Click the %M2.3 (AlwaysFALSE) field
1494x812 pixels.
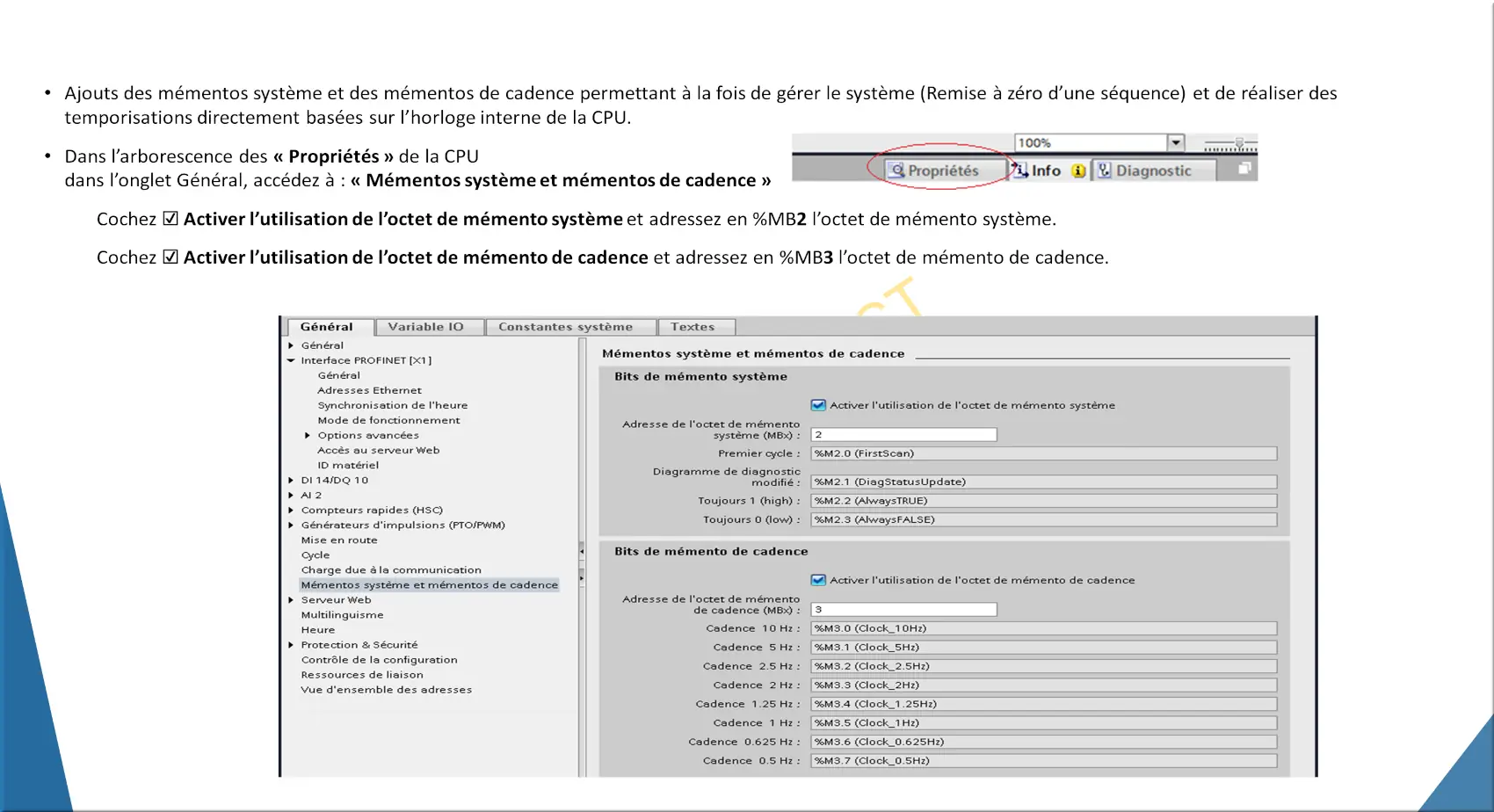(x=1043, y=519)
